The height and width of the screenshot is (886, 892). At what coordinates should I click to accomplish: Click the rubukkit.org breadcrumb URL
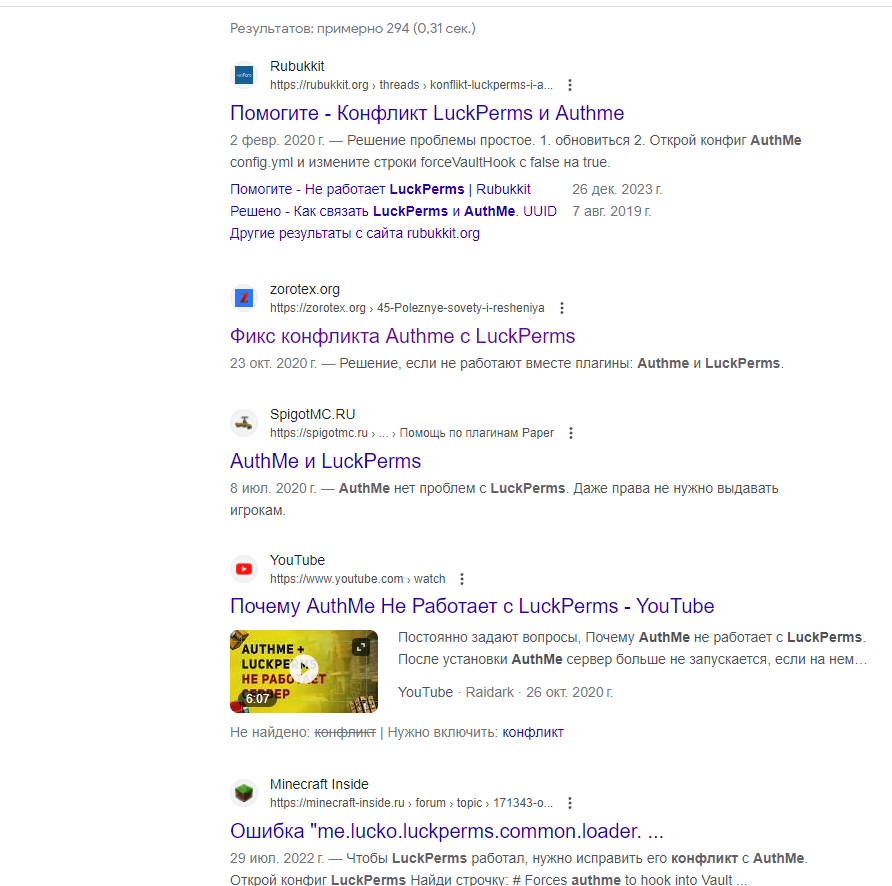click(x=411, y=85)
